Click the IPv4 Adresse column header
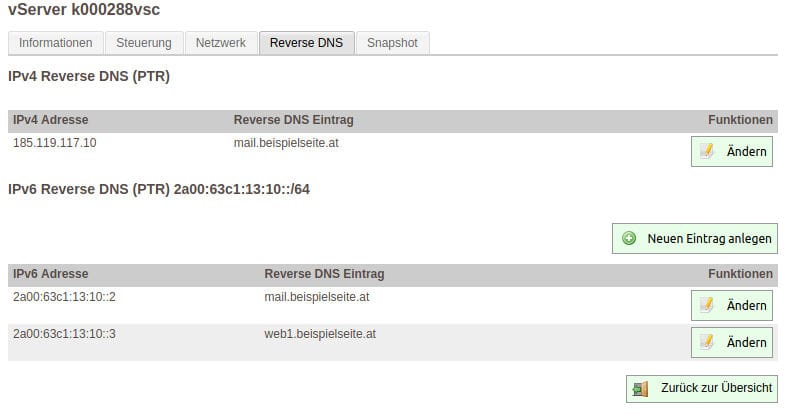The height and width of the screenshot is (415, 786). pyautogui.click(x=51, y=120)
